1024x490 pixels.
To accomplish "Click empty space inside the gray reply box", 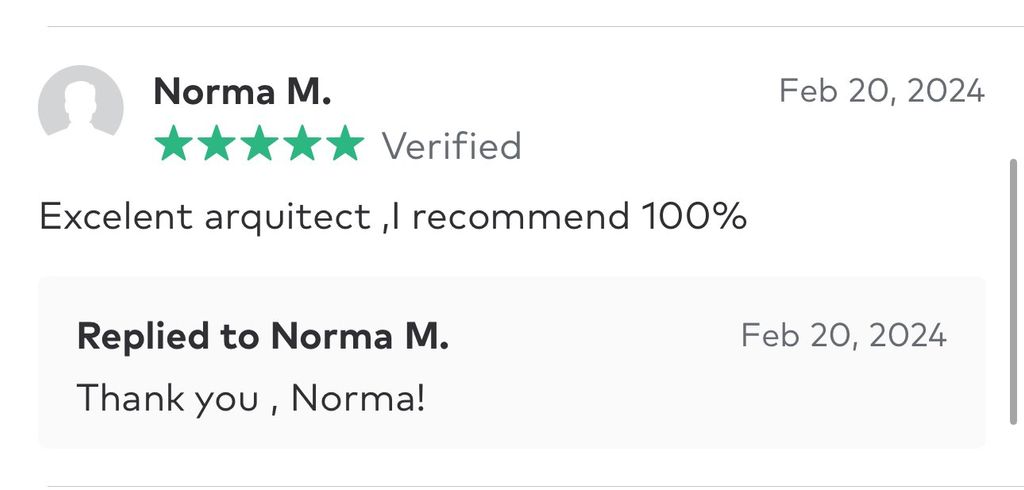I will 700,400.
